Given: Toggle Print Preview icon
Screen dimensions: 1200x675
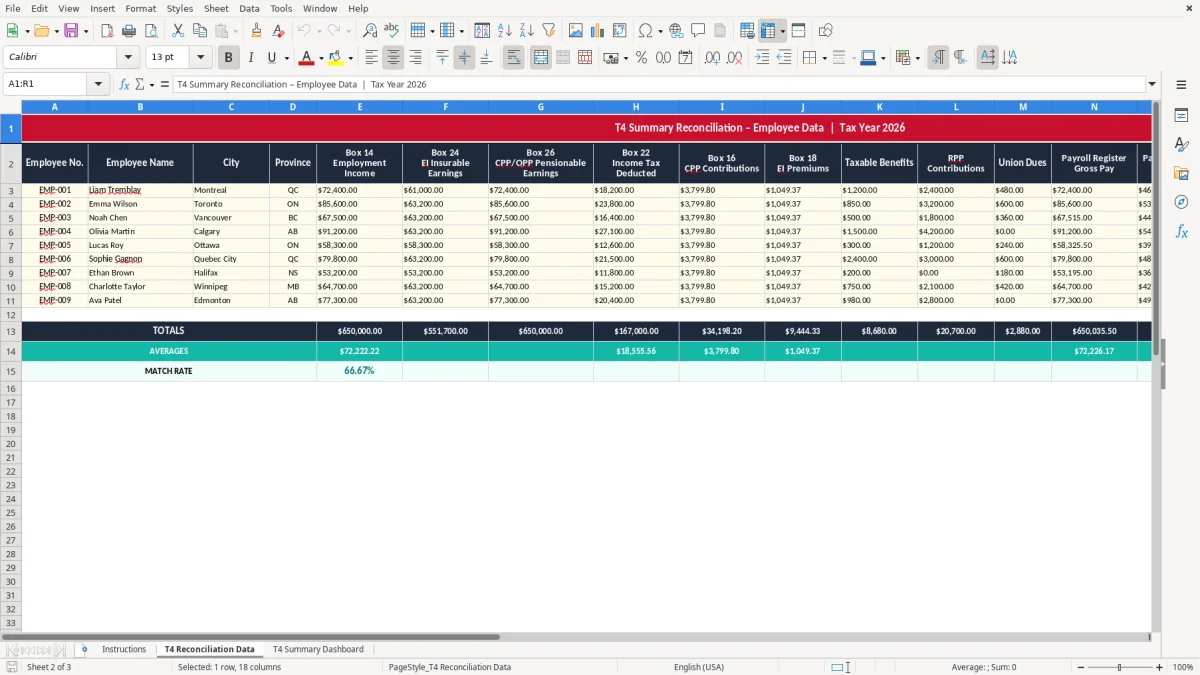Looking at the screenshot, I should coord(150,31).
